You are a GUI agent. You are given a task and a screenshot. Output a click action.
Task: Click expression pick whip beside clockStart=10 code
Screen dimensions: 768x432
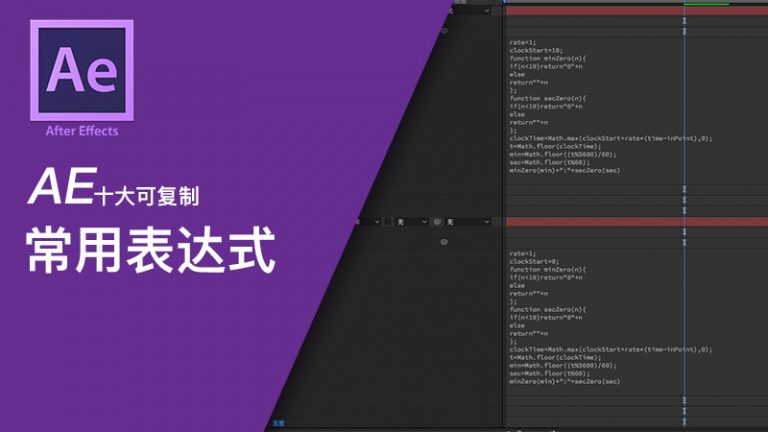tap(444, 31)
